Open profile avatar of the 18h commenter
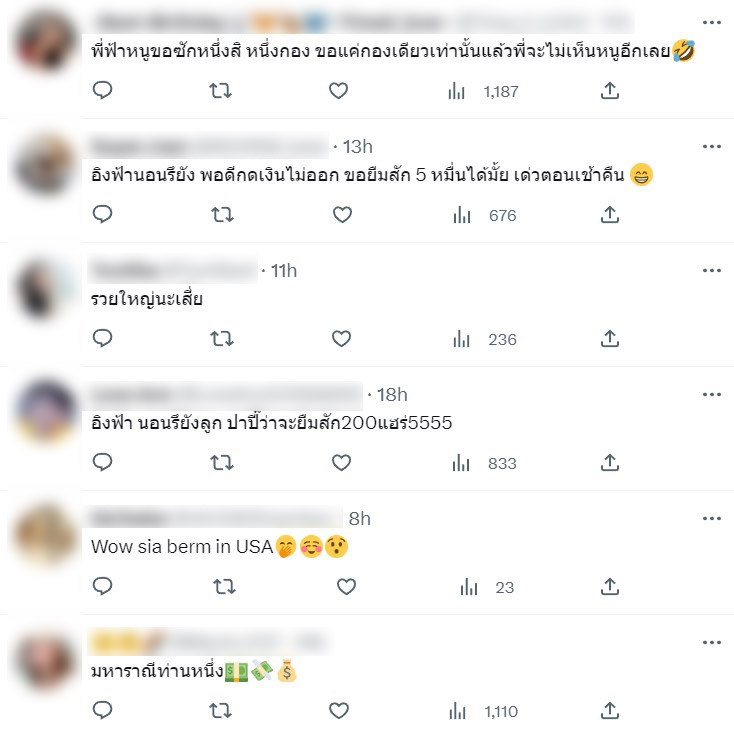This screenshot has width=734, height=731. pos(45,412)
